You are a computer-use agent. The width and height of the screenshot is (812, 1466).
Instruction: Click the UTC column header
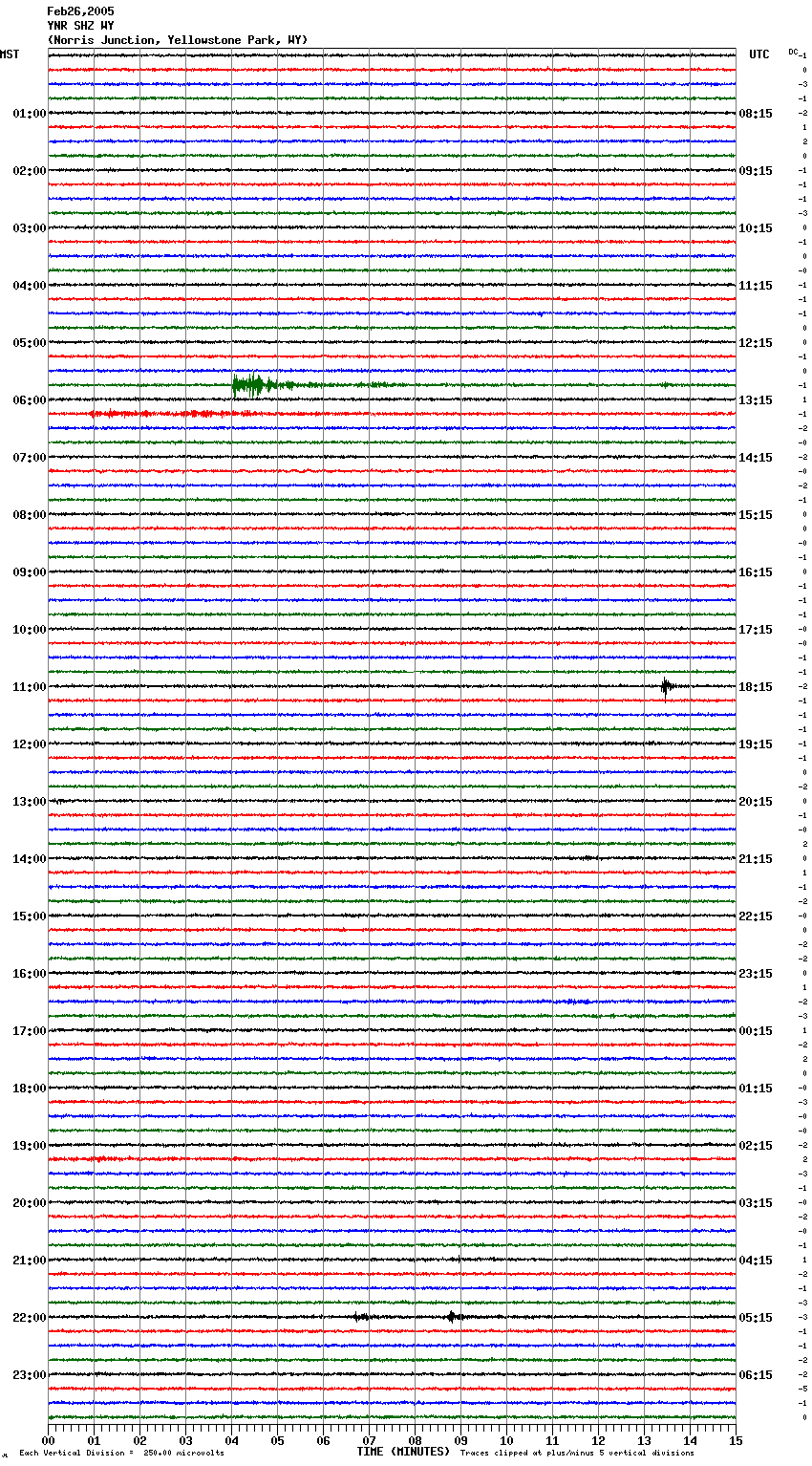point(759,54)
